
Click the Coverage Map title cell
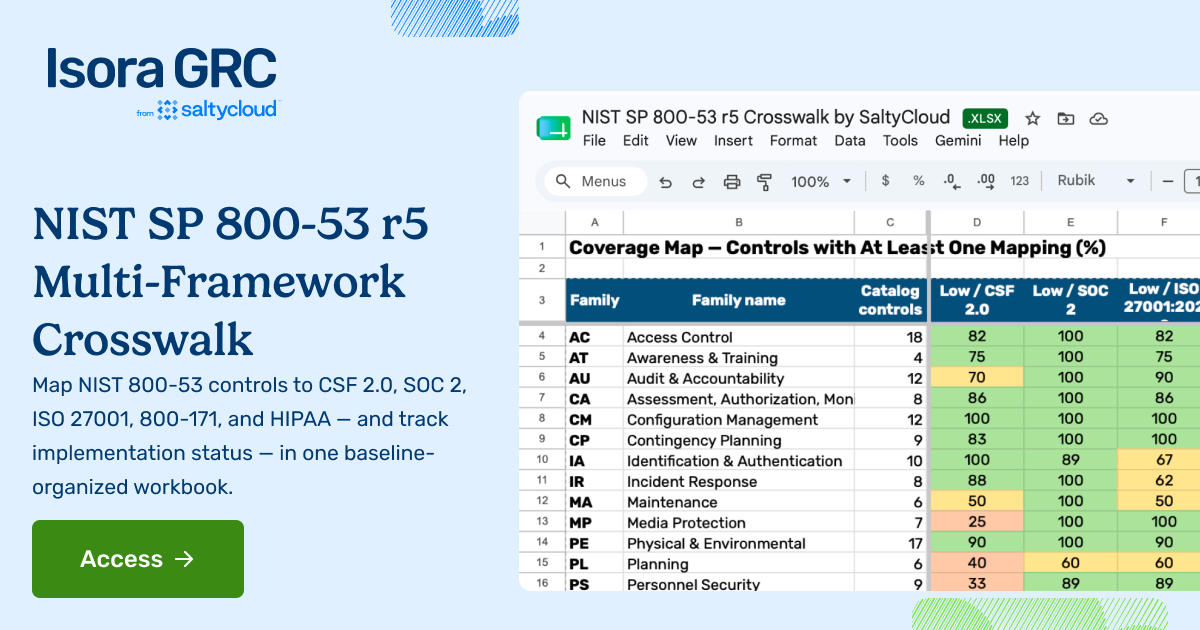click(x=837, y=247)
